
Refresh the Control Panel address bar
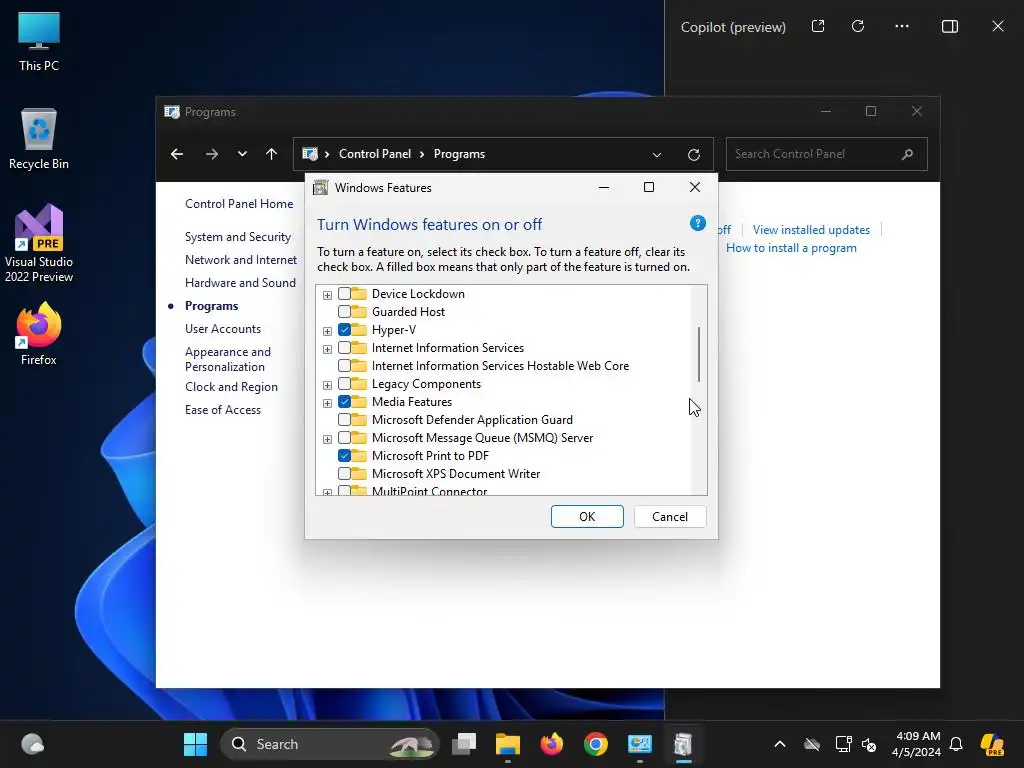694,155
